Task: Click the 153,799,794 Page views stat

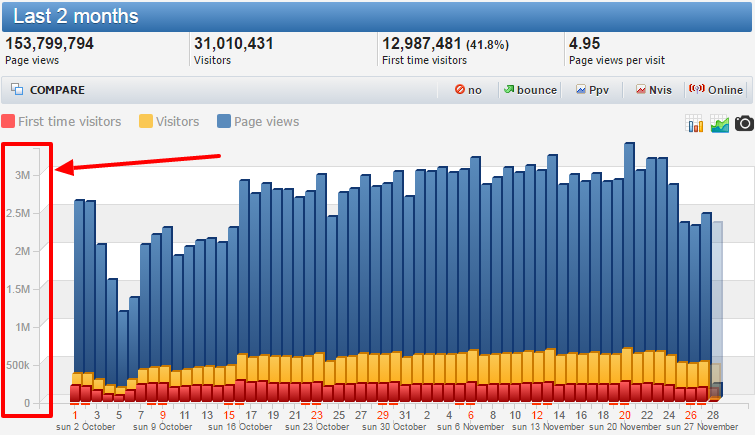Action: coord(50,44)
